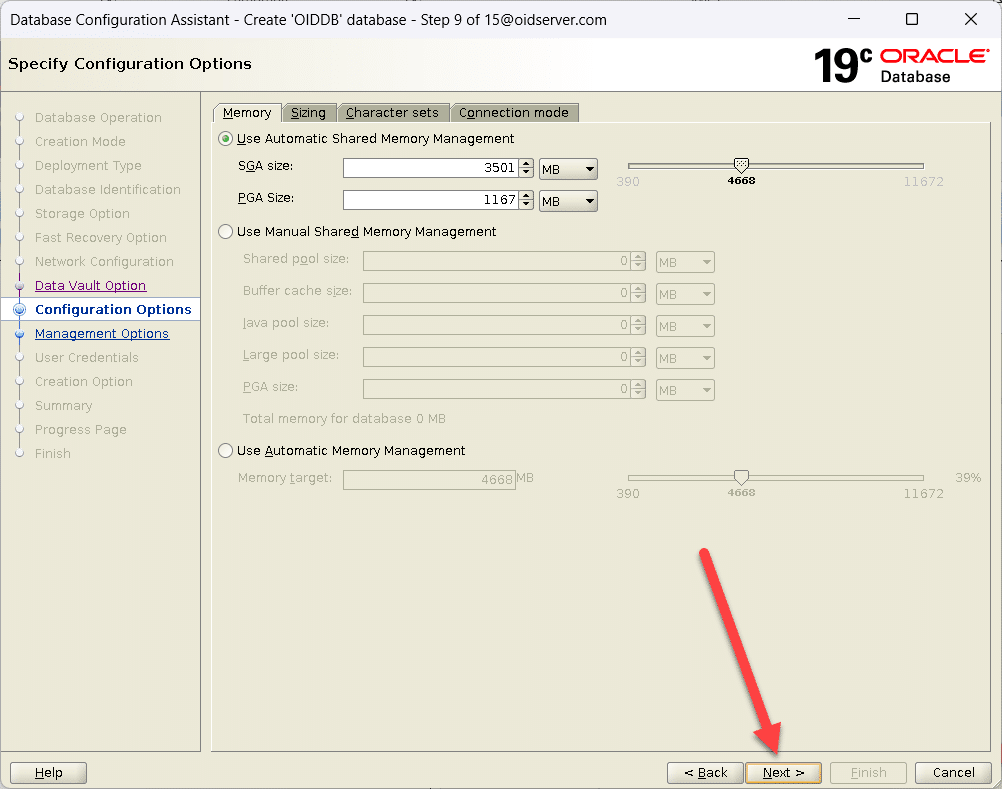This screenshot has height=789, width=1002.
Task: Click into the SGA size field
Action: (429, 169)
